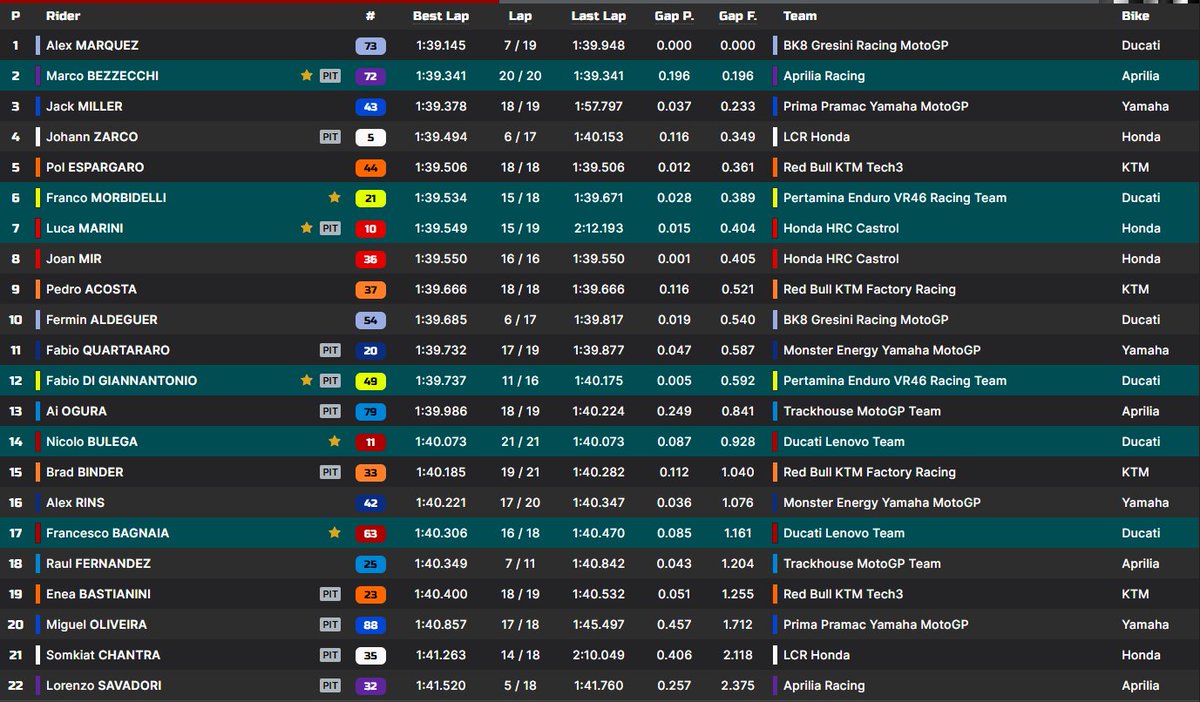Click the red number 36 badge of Joan Mir
1200x702 pixels.
(x=370, y=259)
